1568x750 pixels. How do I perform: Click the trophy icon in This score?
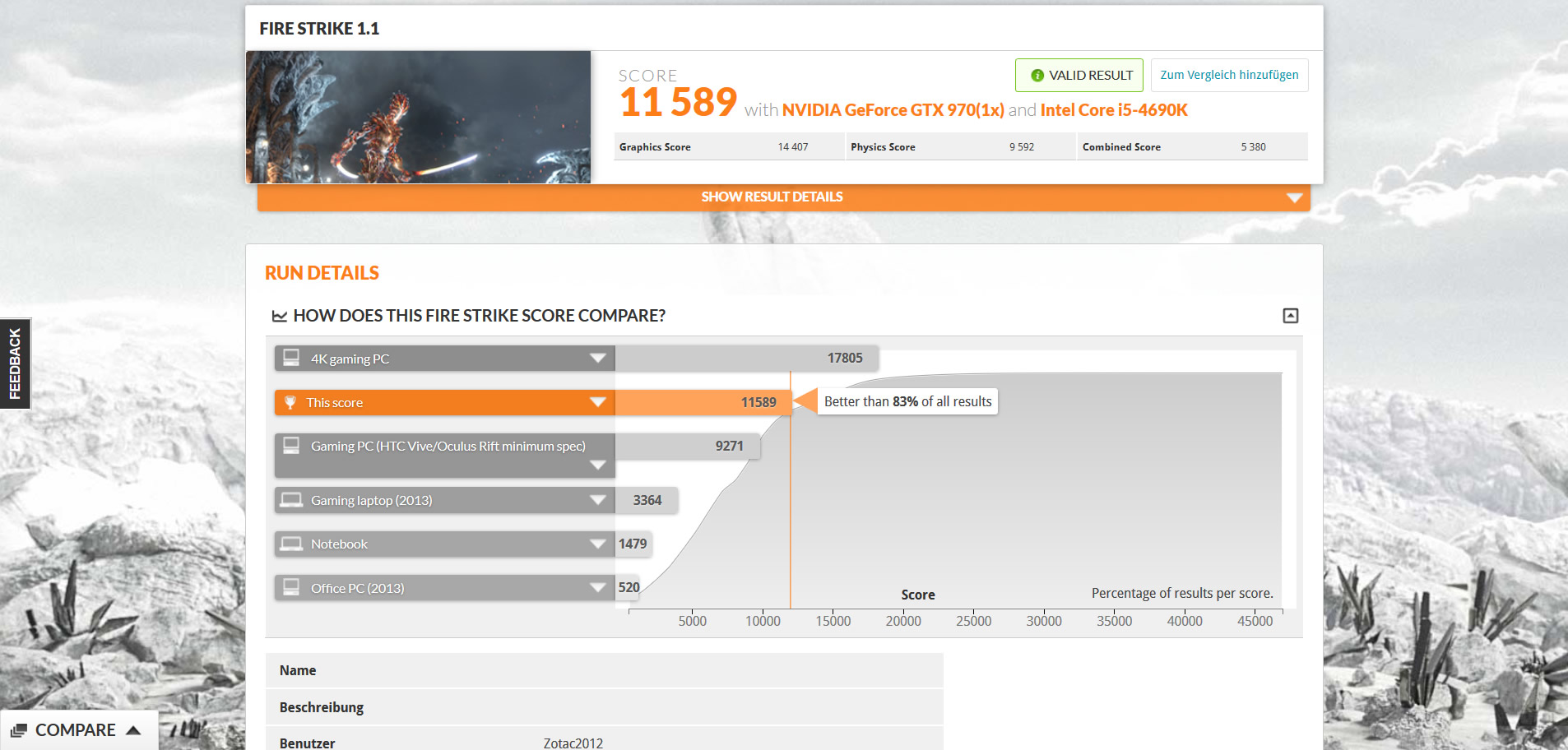290,402
